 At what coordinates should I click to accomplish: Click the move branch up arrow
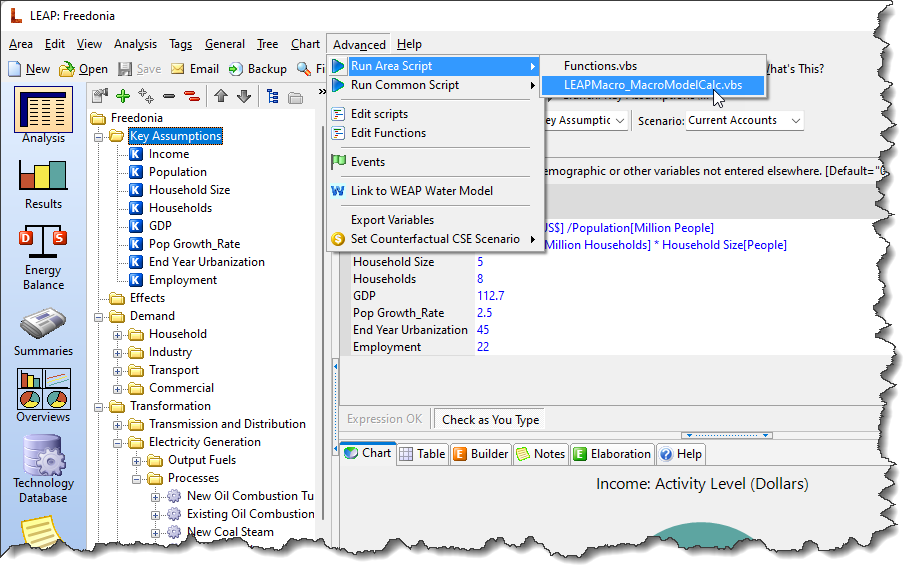pyautogui.click(x=221, y=96)
